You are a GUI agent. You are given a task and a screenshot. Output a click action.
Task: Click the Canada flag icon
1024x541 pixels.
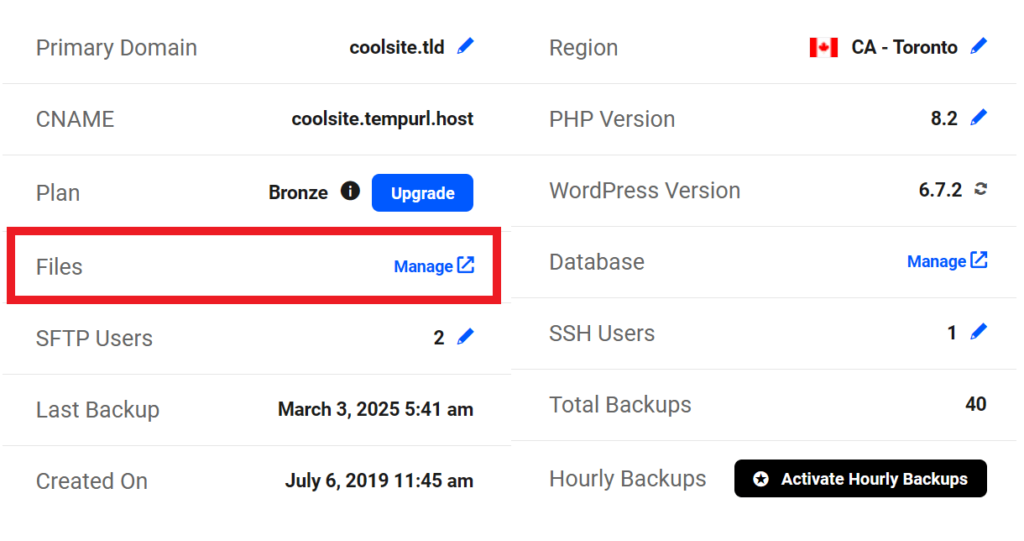pyautogui.click(x=824, y=48)
